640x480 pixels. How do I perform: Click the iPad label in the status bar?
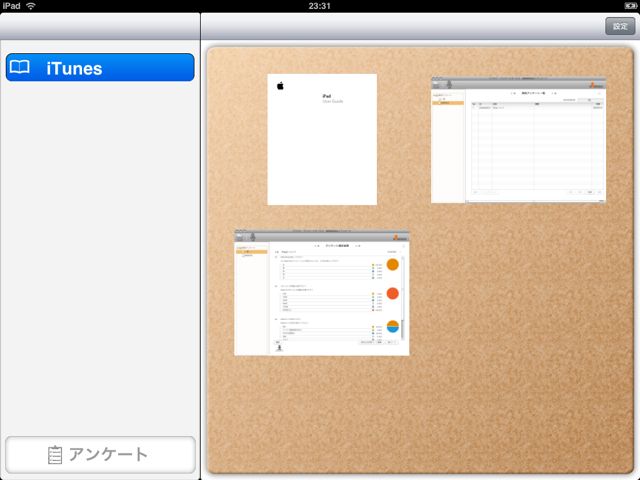(11, 6)
